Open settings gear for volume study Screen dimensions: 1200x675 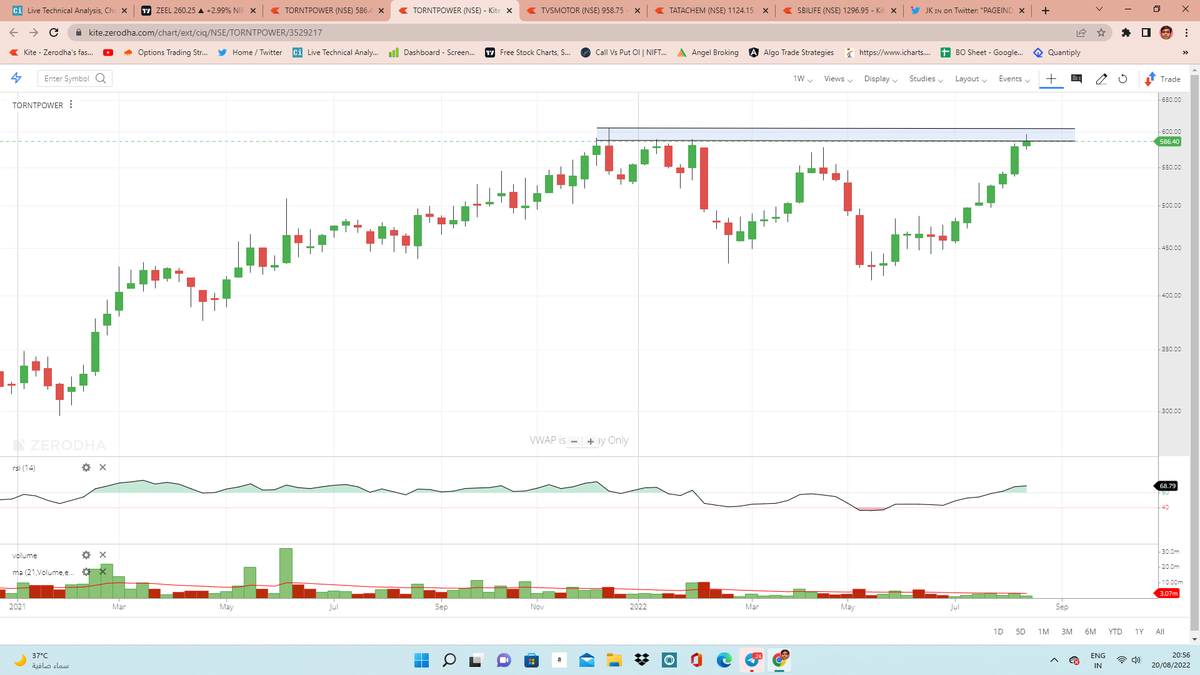(x=86, y=555)
